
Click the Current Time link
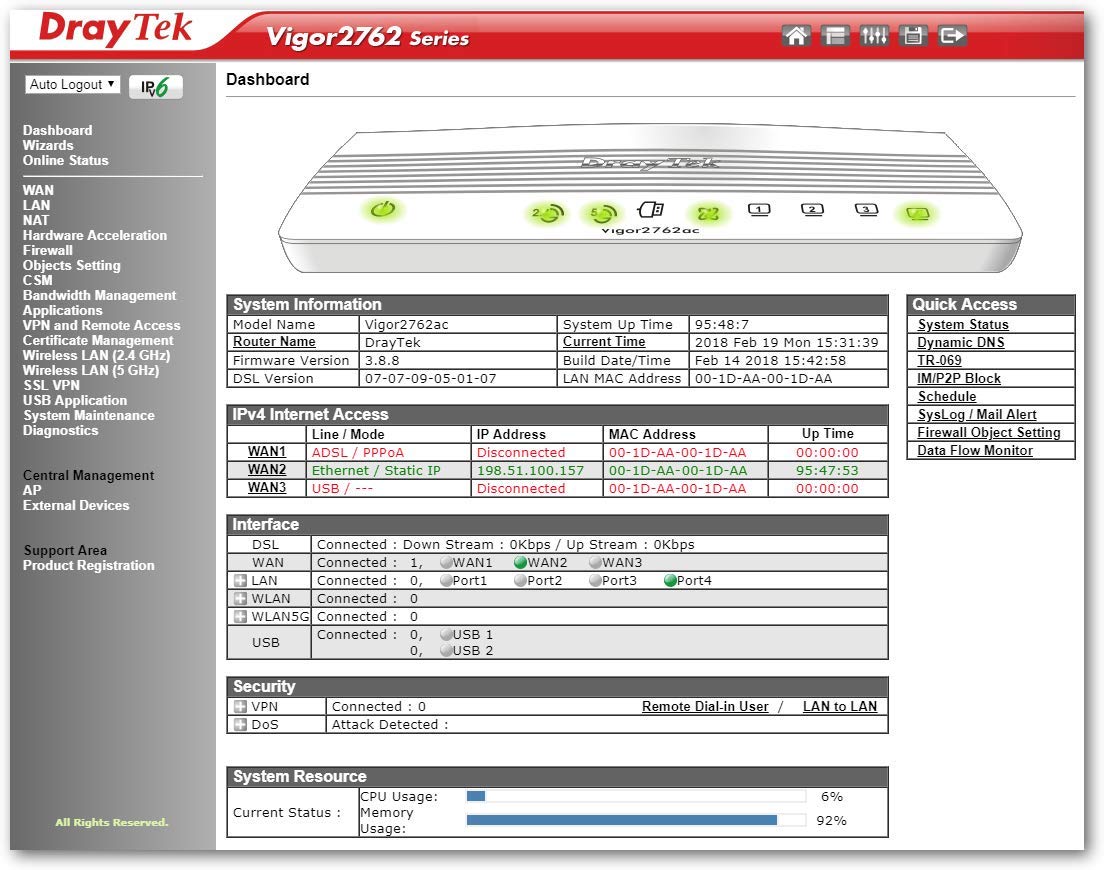point(604,341)
